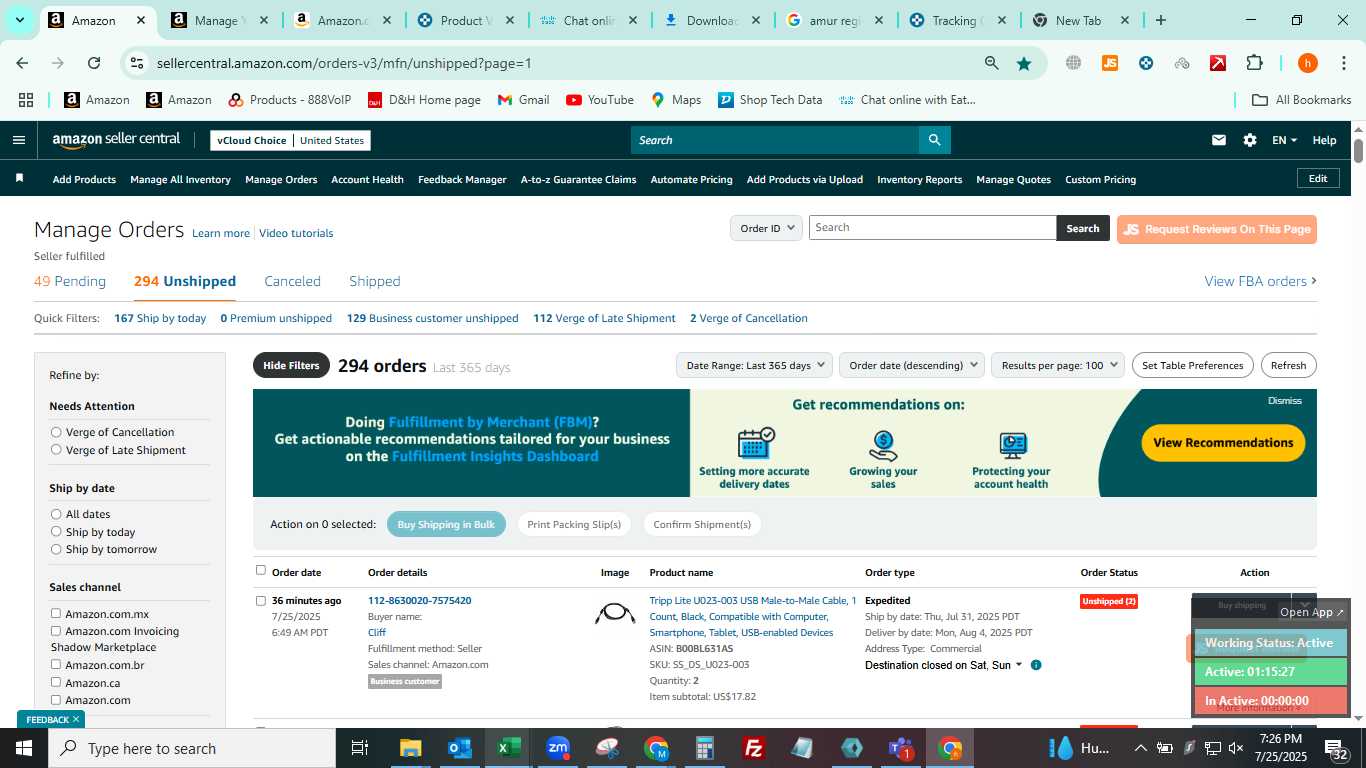Open the messages envelope icon
This screenshot has height=768, width=1366.
(x=1218, y=140)
